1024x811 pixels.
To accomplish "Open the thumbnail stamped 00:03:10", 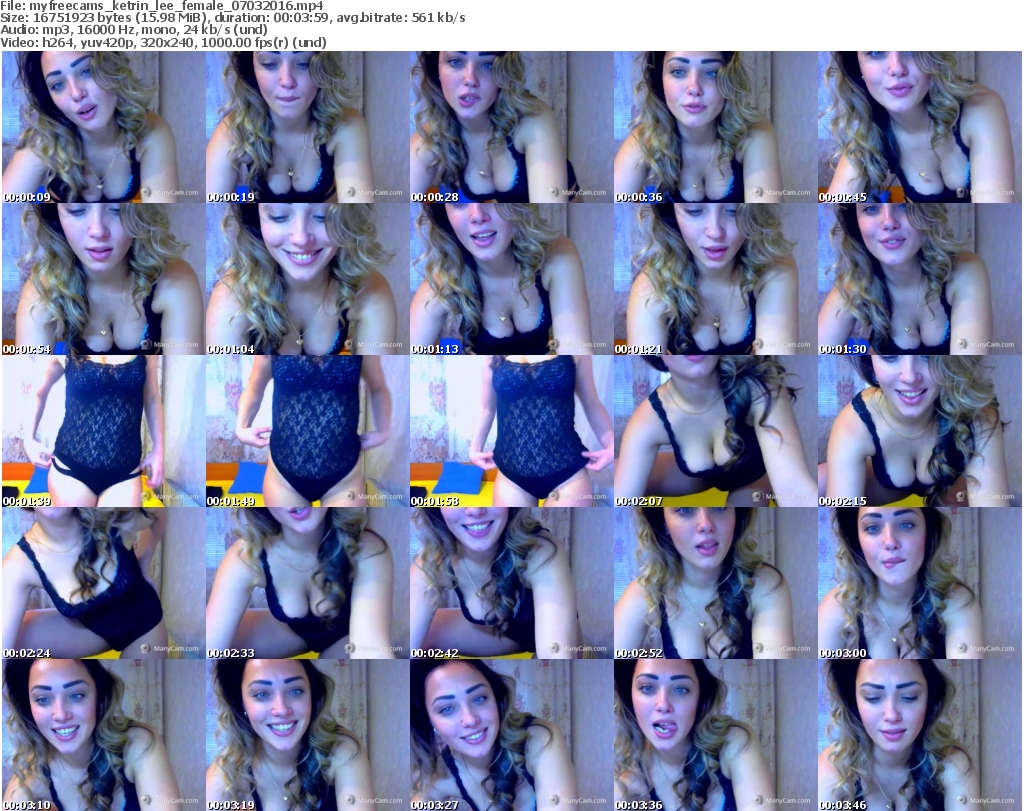I will click(x=103, y=735).
